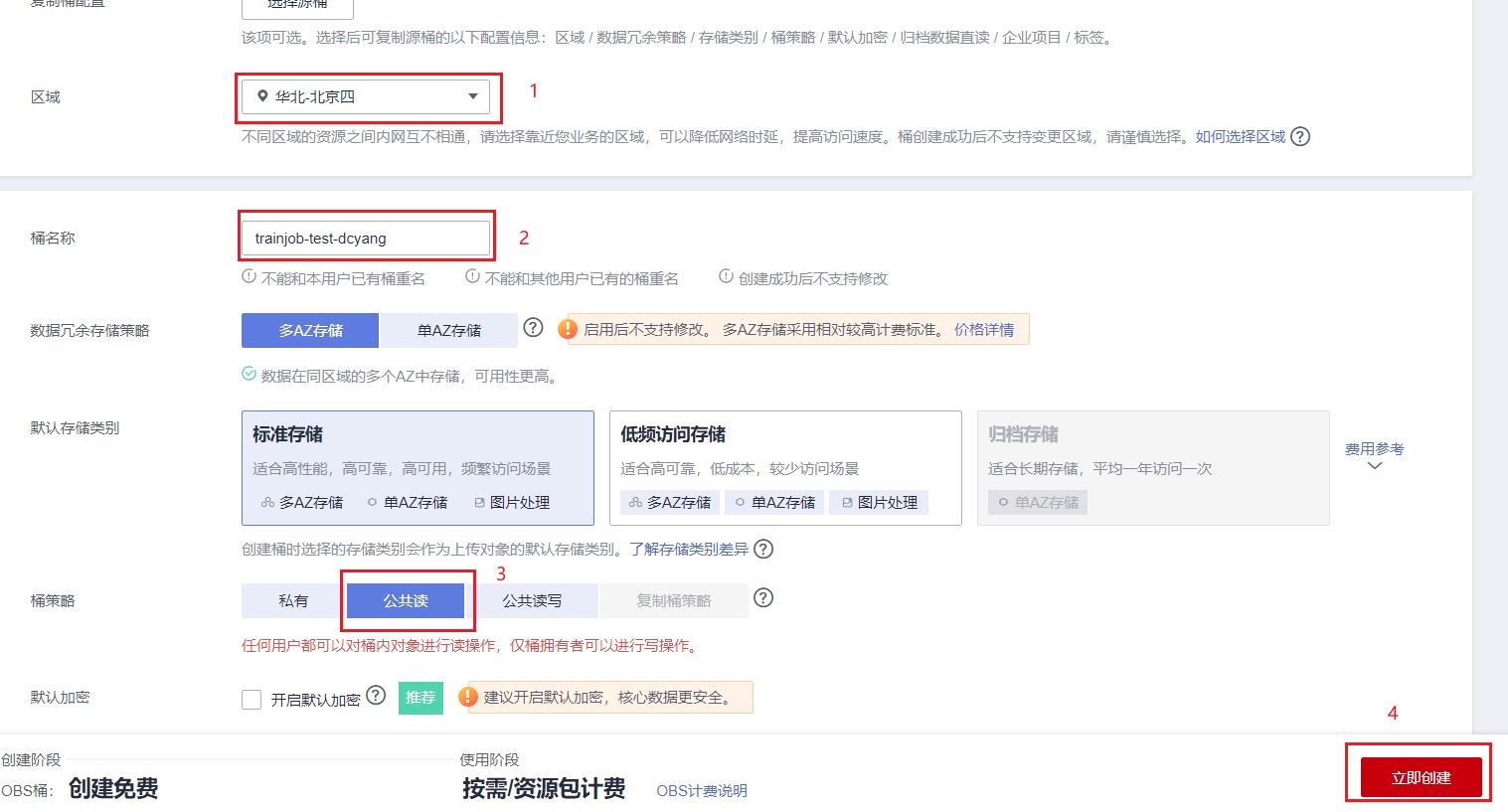Select the 低频访问存储 storage class card
This screenshot has width=1508, height=812.
785,467
